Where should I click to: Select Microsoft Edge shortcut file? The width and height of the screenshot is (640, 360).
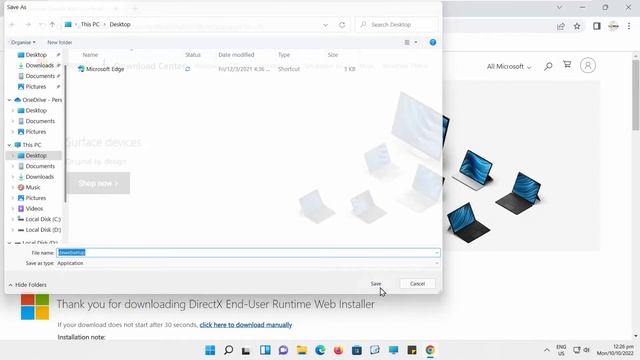[105, 69]
